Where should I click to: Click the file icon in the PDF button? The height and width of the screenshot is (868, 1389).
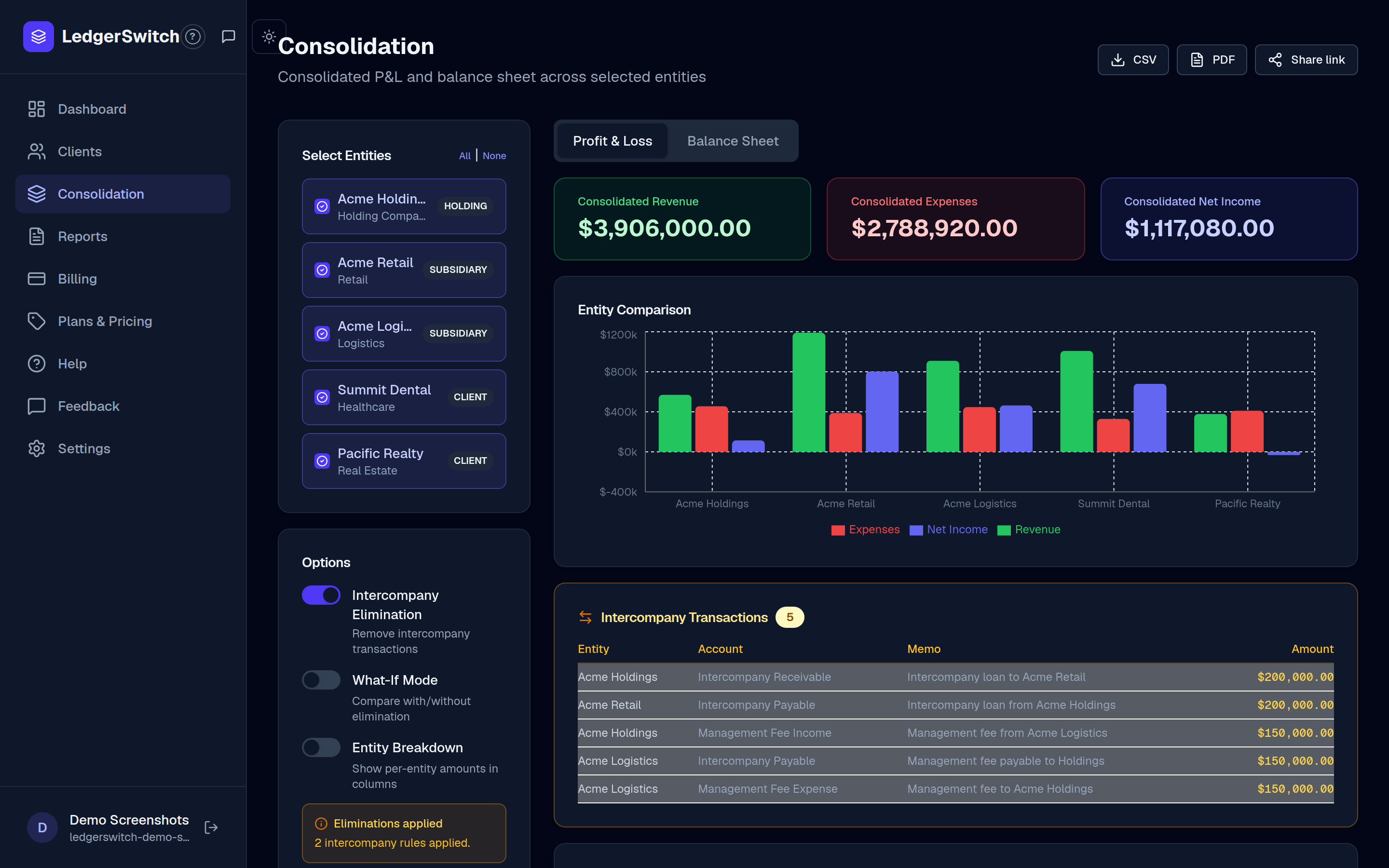[1198, 60]
